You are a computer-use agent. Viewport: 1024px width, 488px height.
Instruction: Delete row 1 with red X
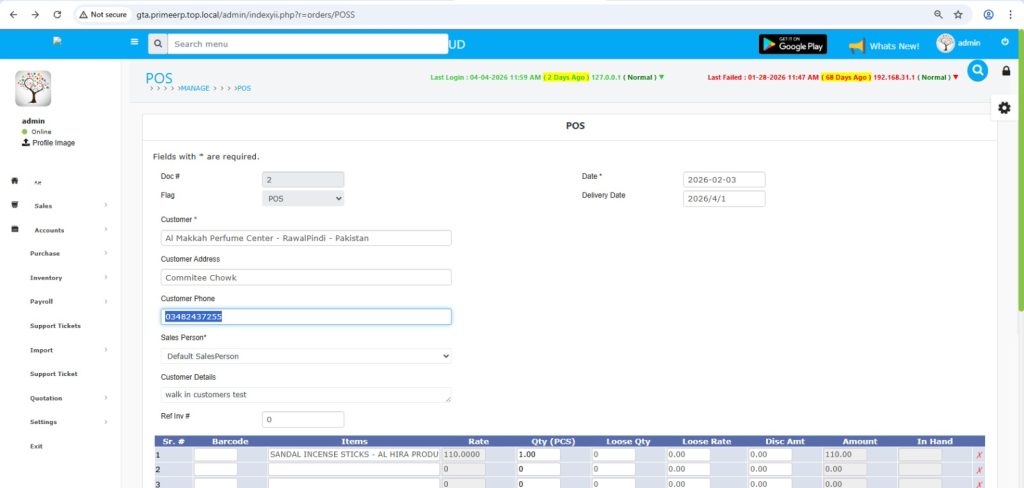pyautogui.click(x=978, y=455)
